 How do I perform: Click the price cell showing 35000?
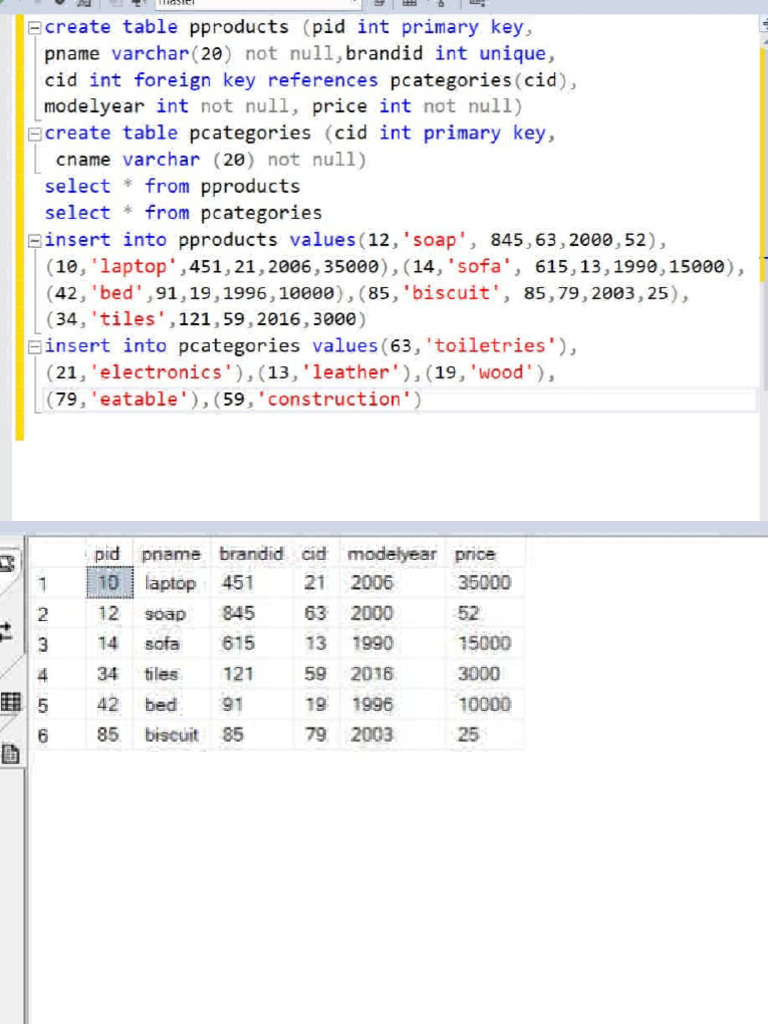484,583
